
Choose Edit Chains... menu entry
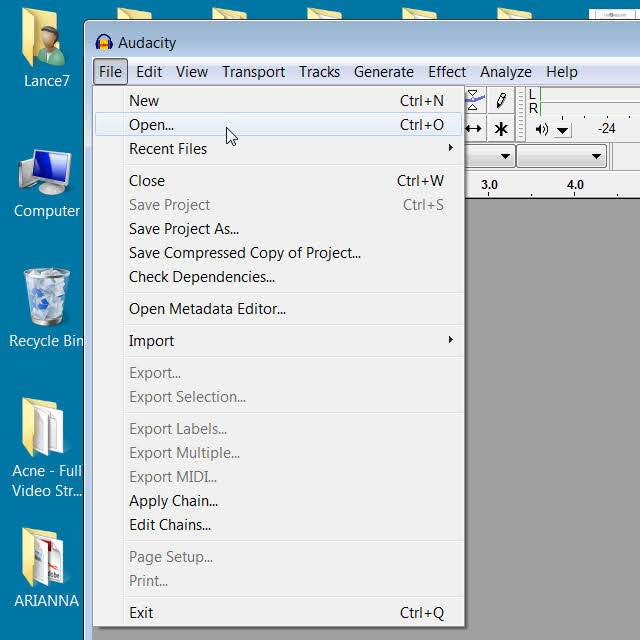click(279, 524)
